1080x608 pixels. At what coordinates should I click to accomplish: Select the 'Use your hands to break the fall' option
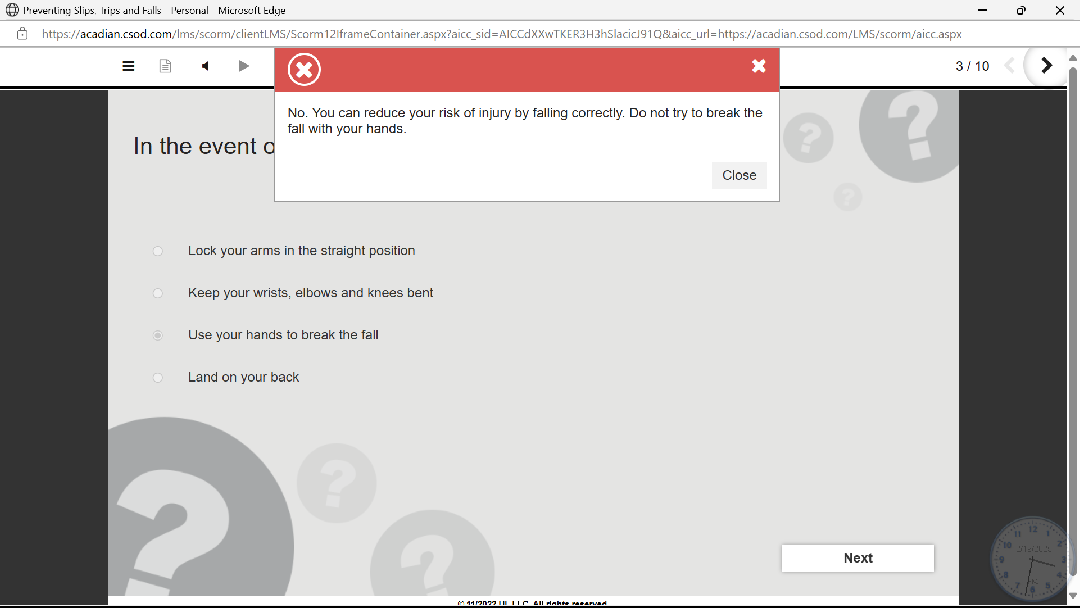pyautogui.click(x=158, y=335)
